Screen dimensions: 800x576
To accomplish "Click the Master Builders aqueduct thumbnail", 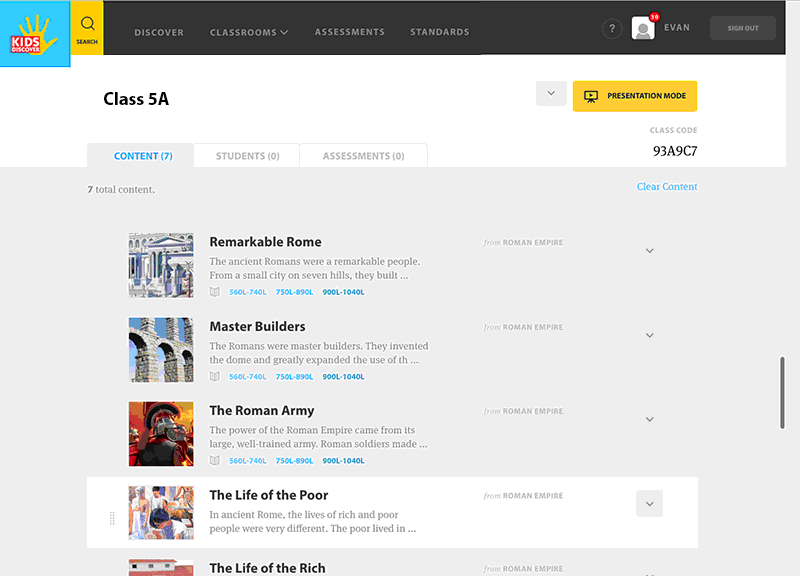I will tap(160, 349).
